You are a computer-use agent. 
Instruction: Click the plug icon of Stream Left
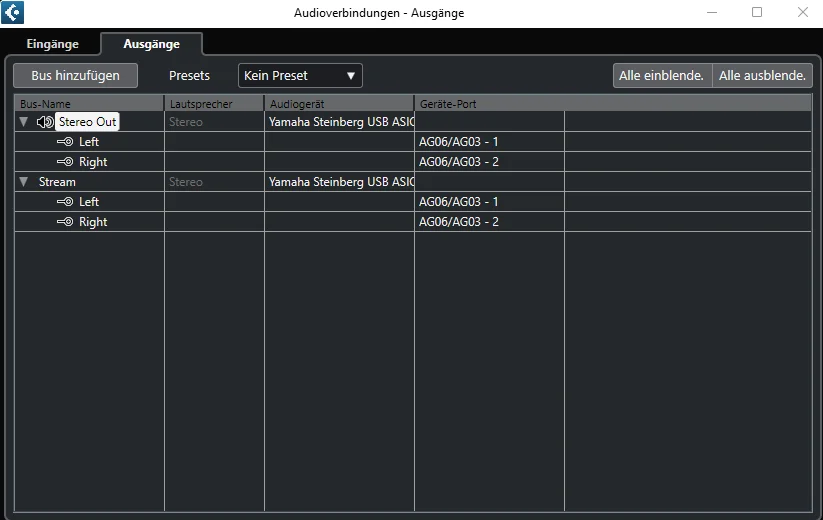(65, 201)
